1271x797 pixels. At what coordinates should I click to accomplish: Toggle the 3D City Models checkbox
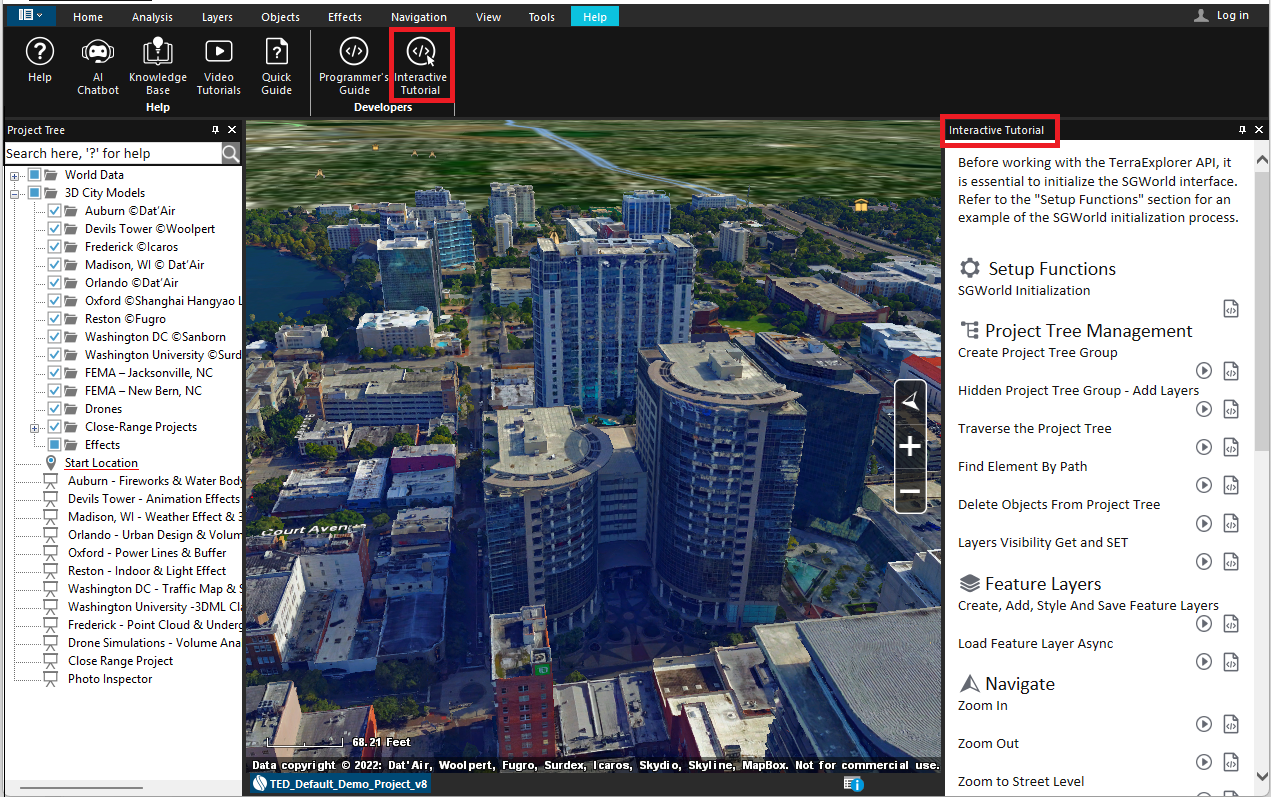coord(35,193)
